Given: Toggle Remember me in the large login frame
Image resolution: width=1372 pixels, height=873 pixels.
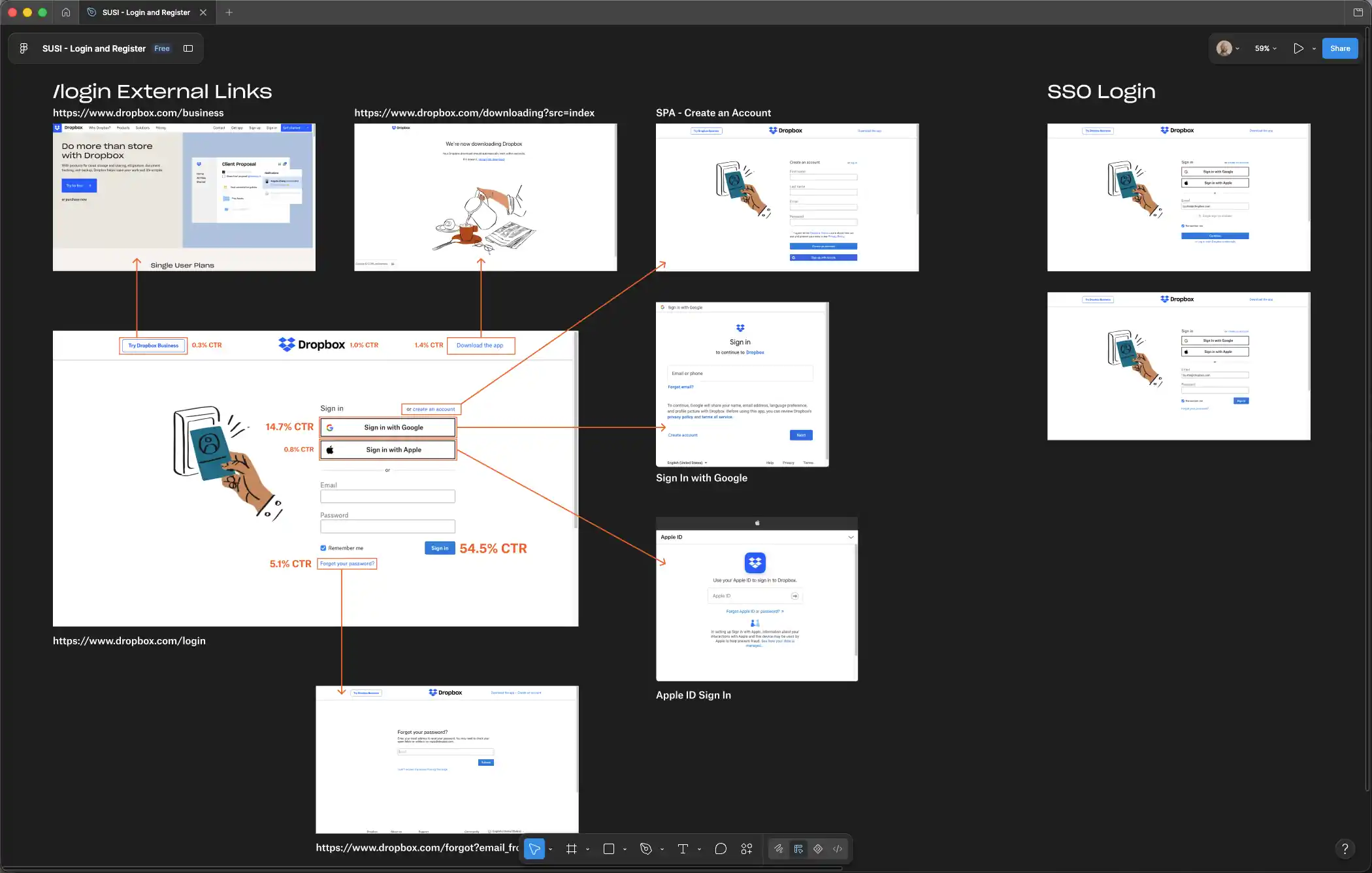Looking at the screenshot, I should point(323,548).
